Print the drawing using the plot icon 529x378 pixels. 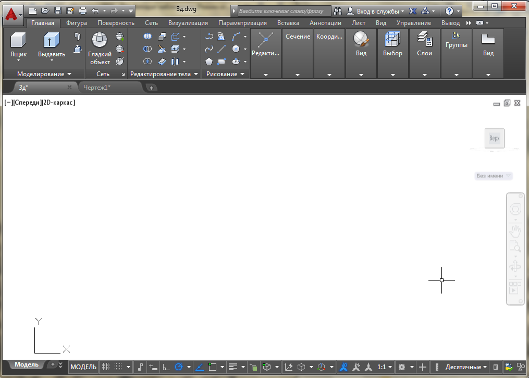click(83, 11)
